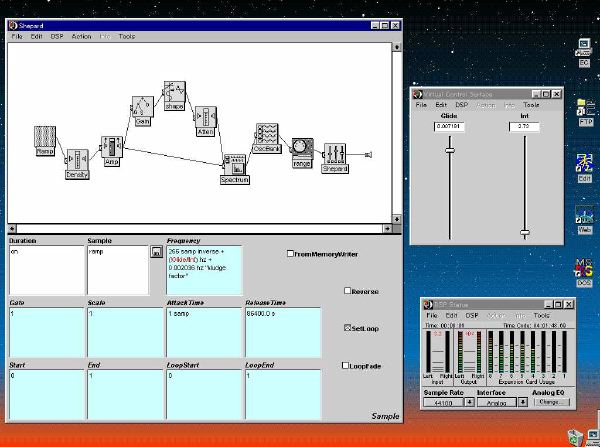Open the Sample Rate dropdown arrow
This screenshot has width=600, height=447.
[470, 402]
